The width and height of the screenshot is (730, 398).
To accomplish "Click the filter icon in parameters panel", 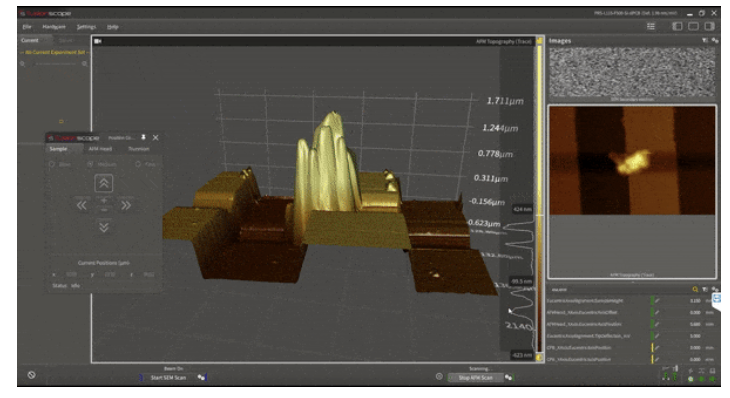I will point(705,290).
